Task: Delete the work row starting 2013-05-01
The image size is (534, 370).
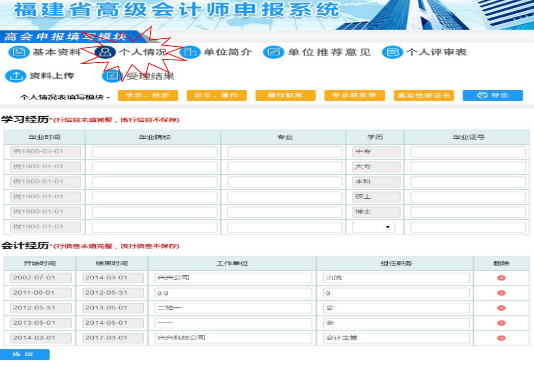Action: [501, 323]
